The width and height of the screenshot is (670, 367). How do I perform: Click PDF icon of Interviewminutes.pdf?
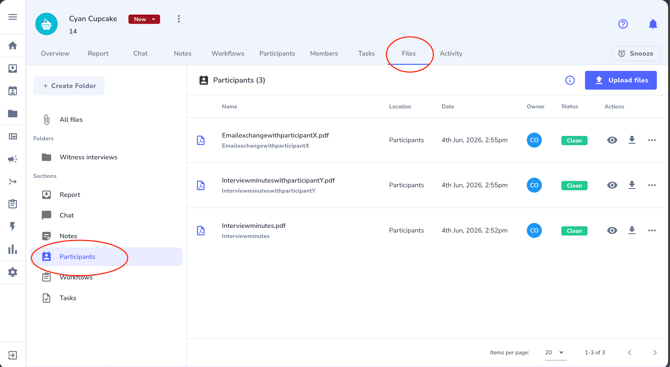click(x=201, y=231)
